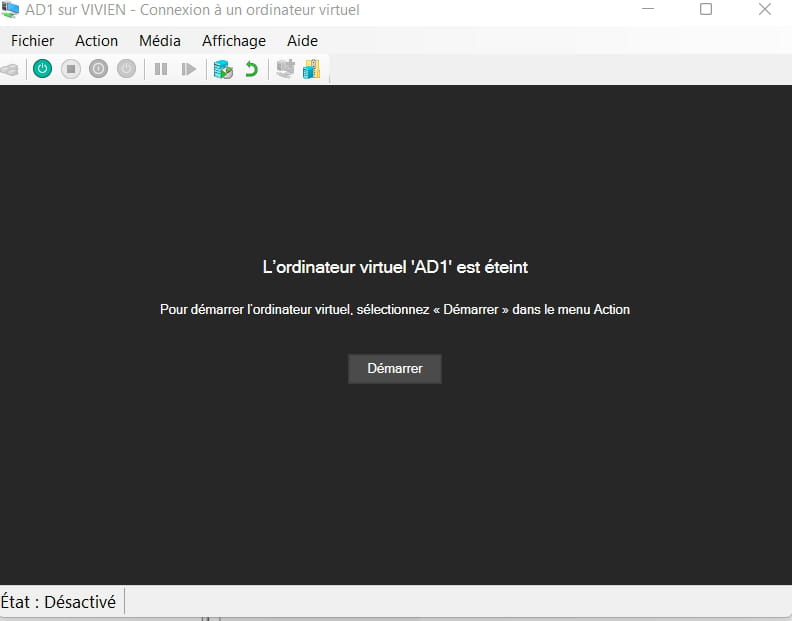Click the 'État : Désactivé' status text
This screenshot has height=621, width=792.
click(58, 602)
